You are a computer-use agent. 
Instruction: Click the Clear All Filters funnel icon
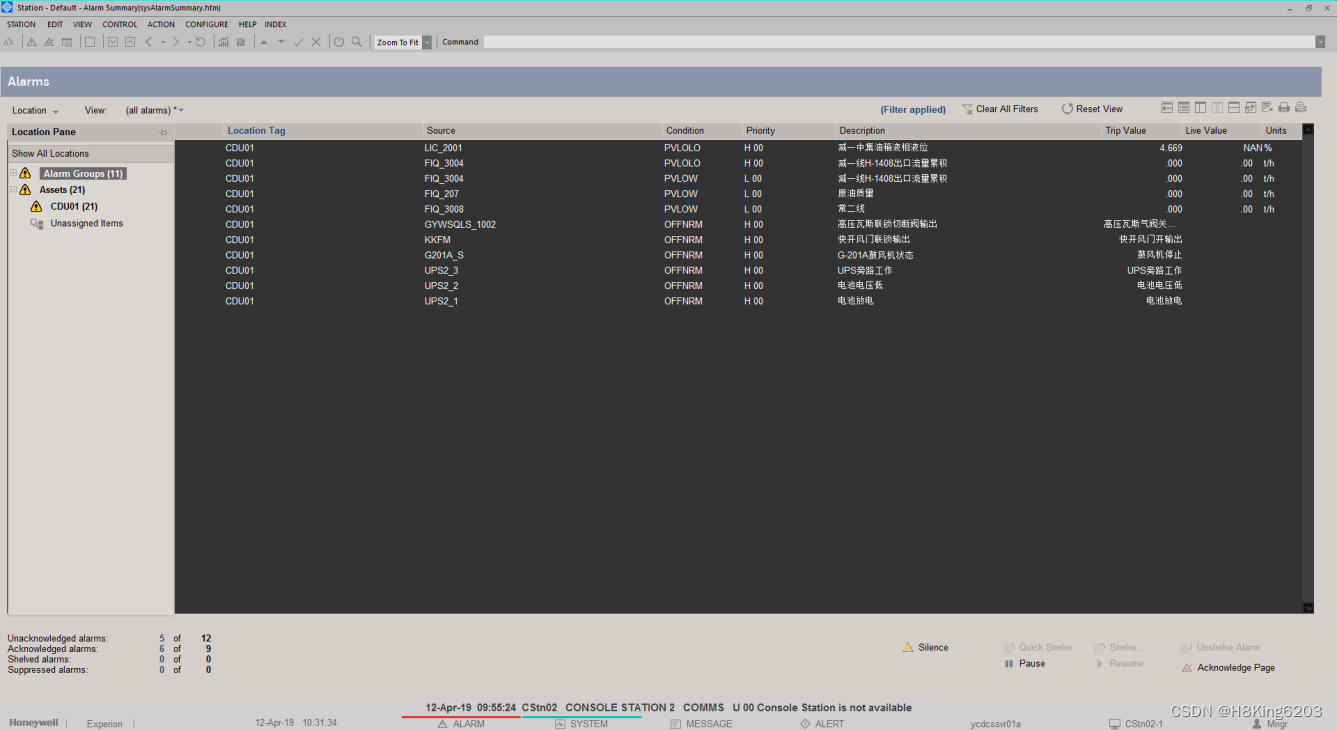coord(967,109)
